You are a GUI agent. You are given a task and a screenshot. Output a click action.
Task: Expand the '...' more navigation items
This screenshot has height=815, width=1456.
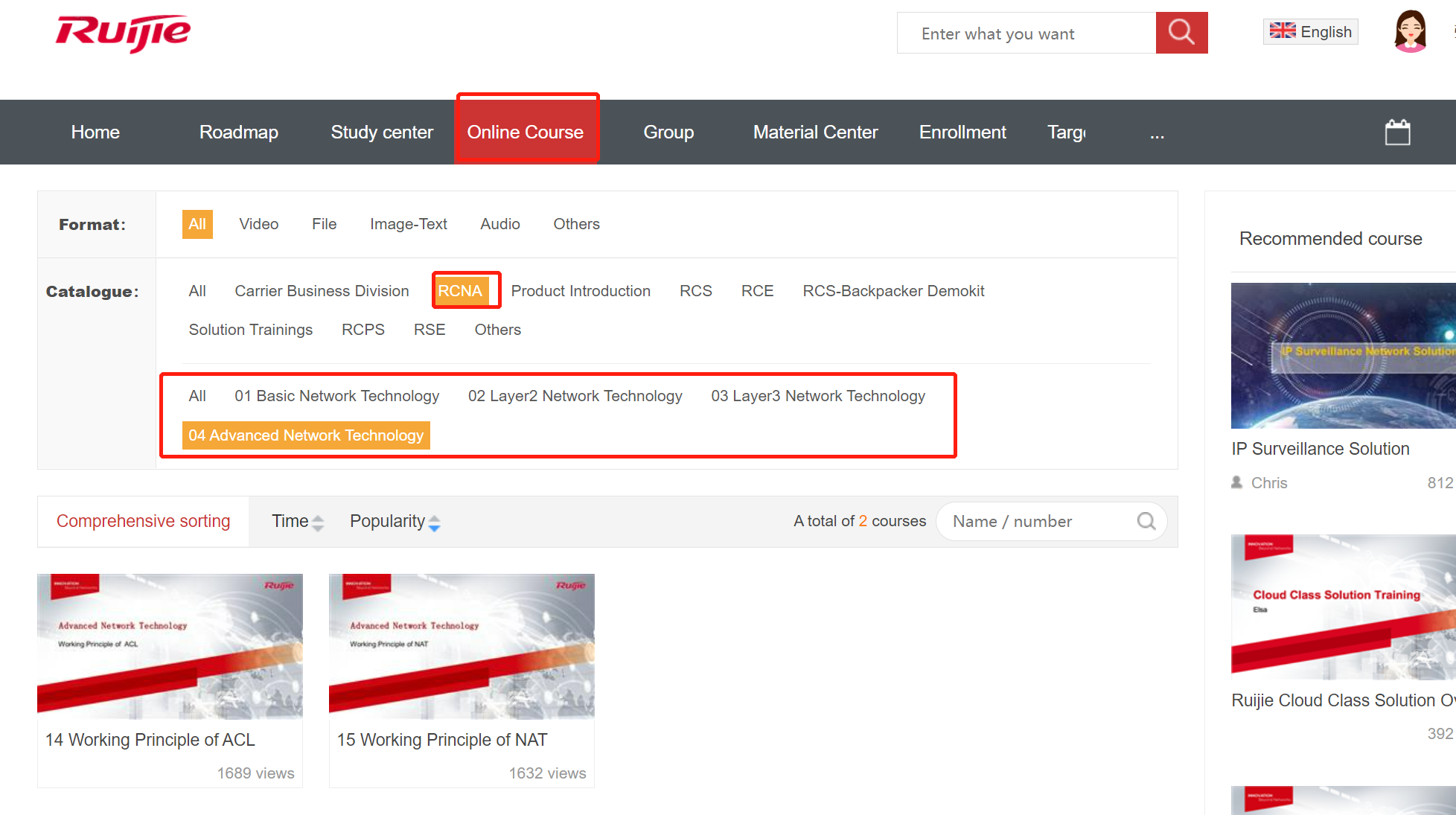tap(1157, 132)
